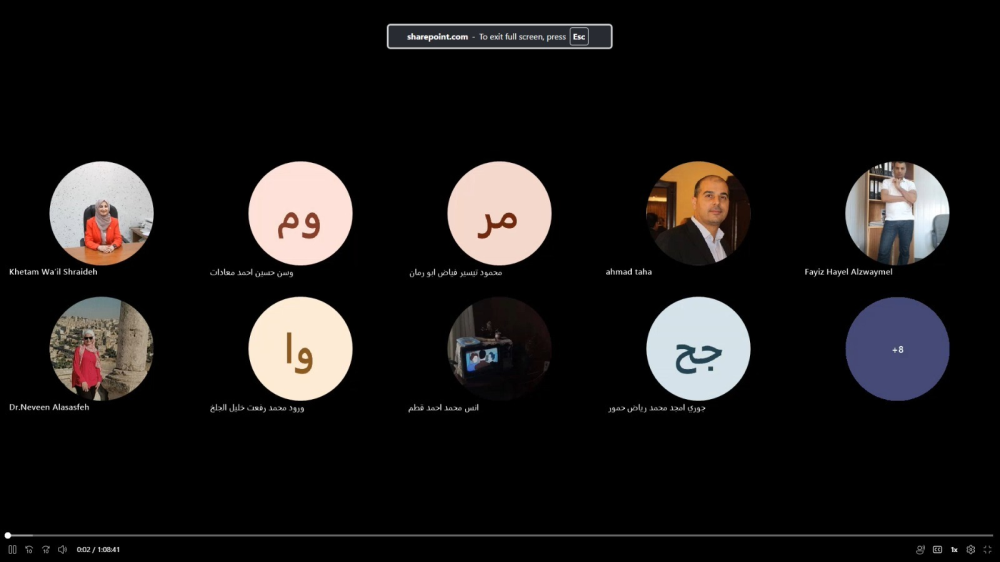1000x562 pixels.
Task: Exit full screen mode
Action: [987, 549]
